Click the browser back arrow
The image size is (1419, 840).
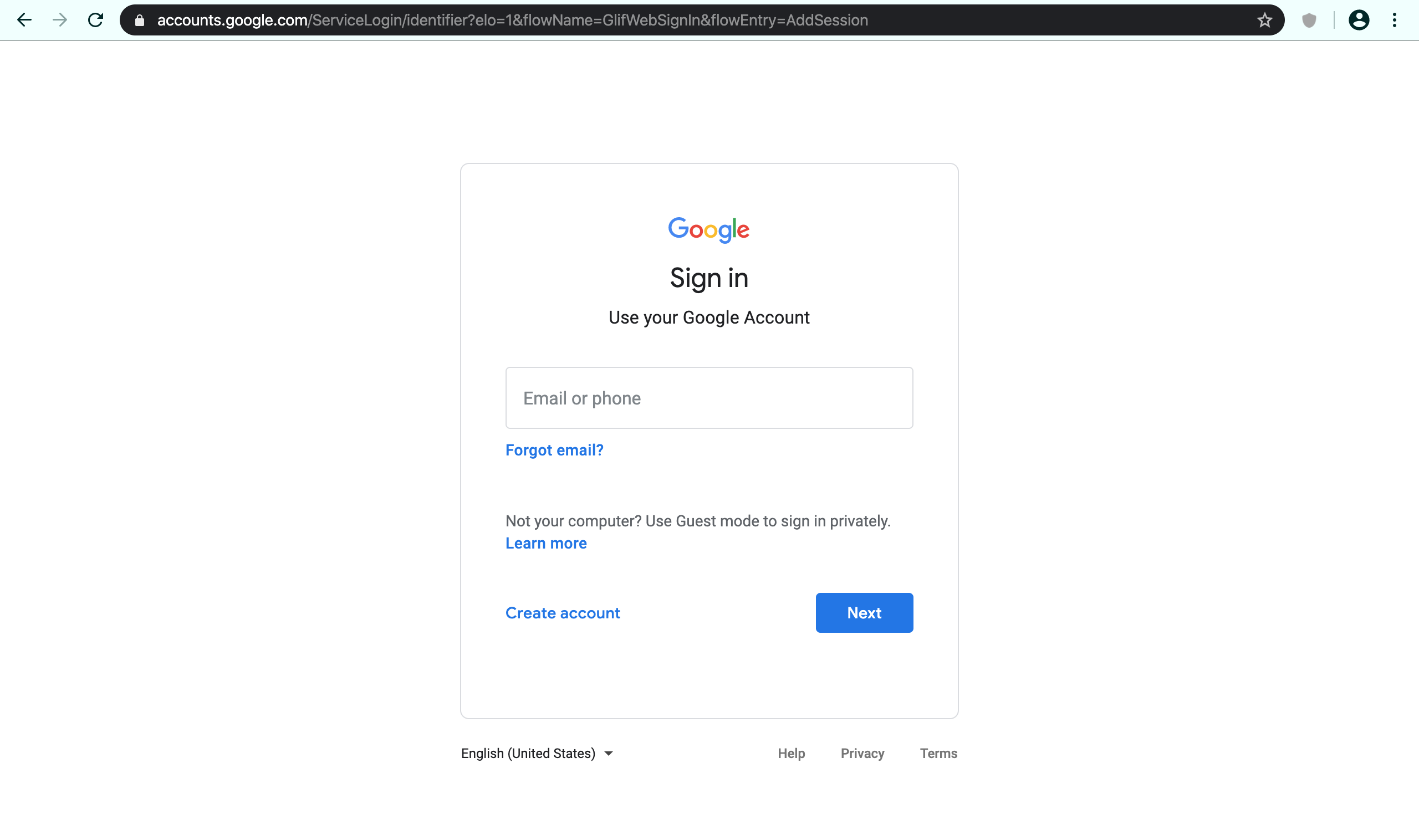point(24,21)
